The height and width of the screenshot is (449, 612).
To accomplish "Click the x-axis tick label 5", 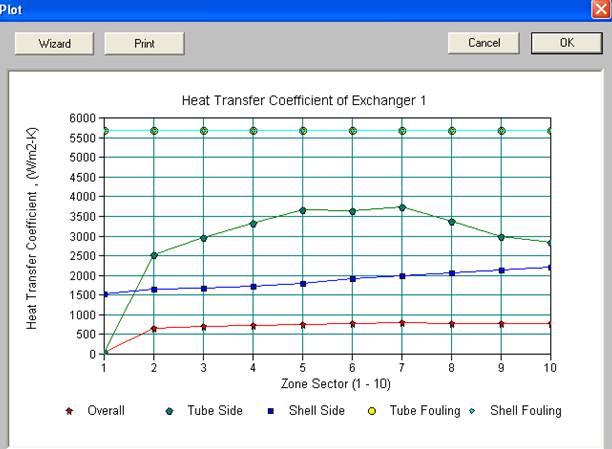I will point(303,367).
